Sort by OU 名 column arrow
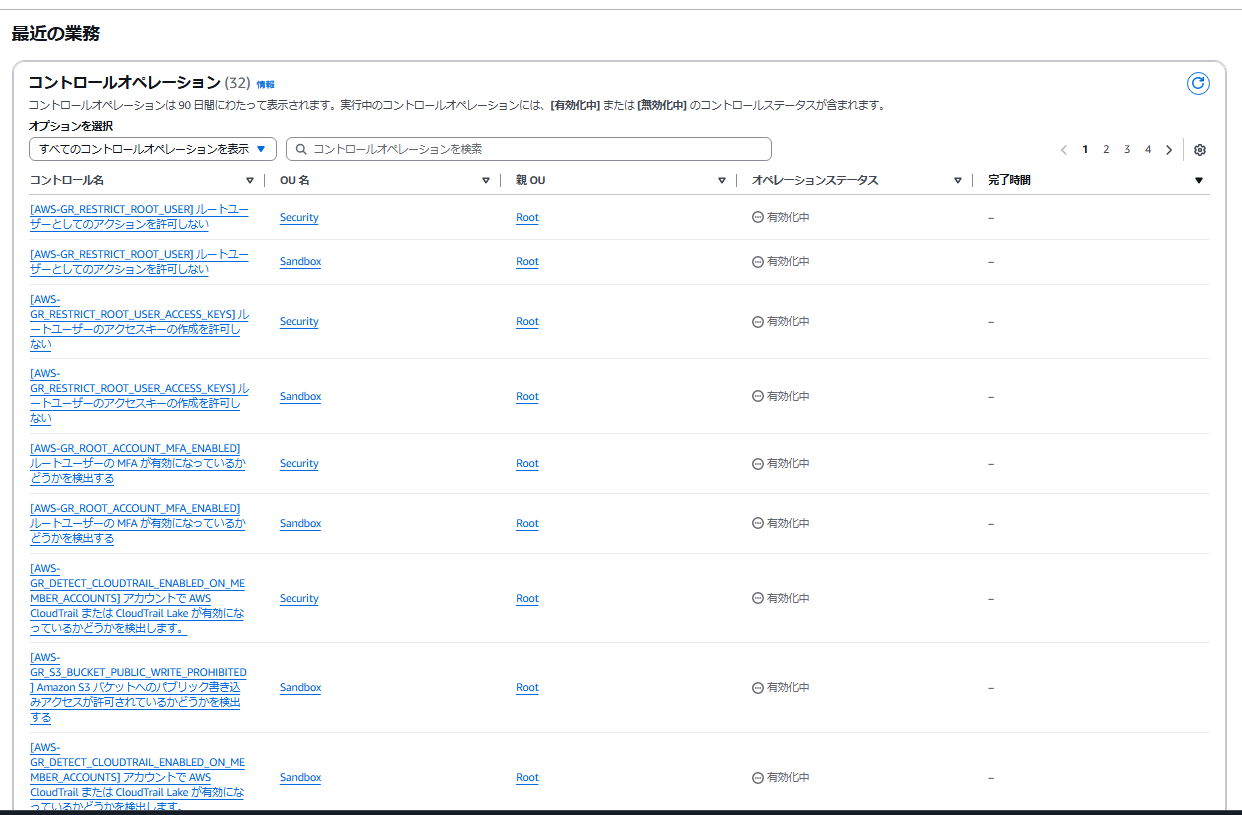Viewport: 1242px width, 815px height. pyautogui.click(x=486, y=181)
